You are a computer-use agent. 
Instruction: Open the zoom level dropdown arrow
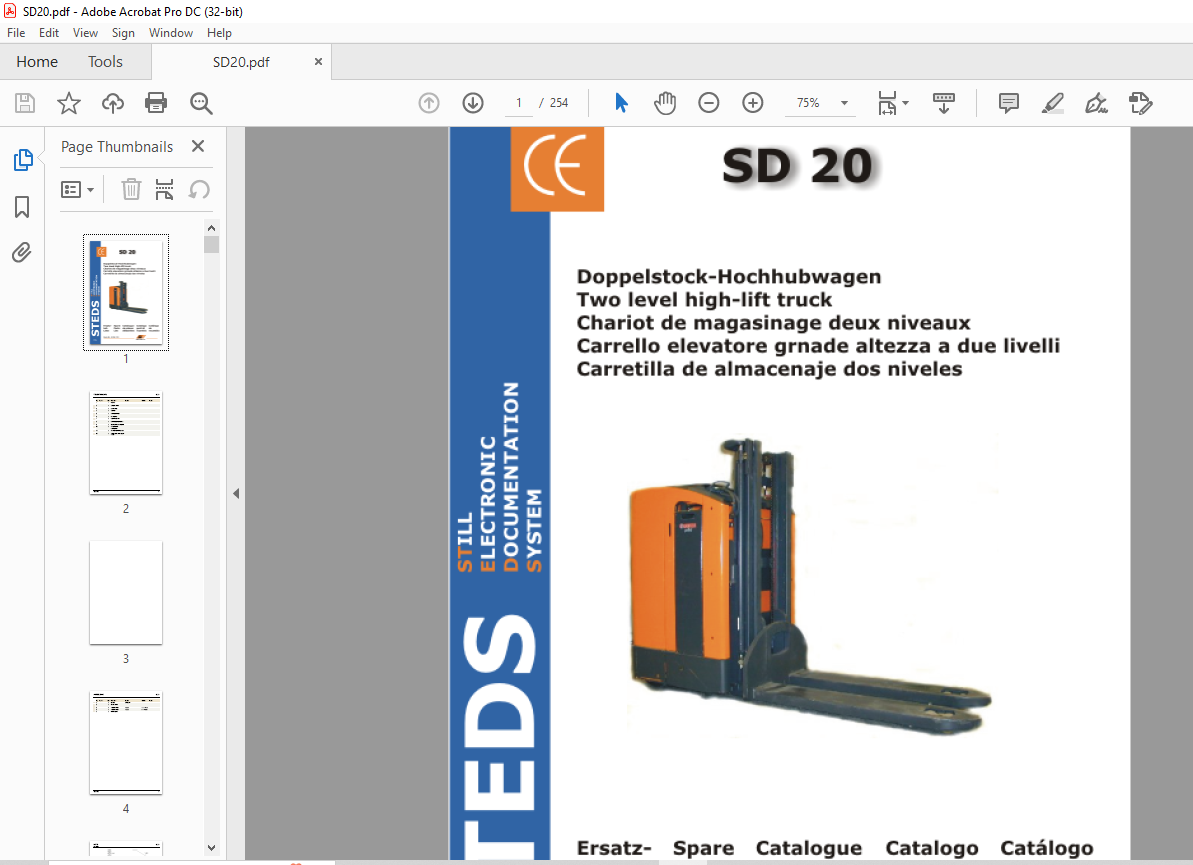pyautogui.click(x=844, y=103)
